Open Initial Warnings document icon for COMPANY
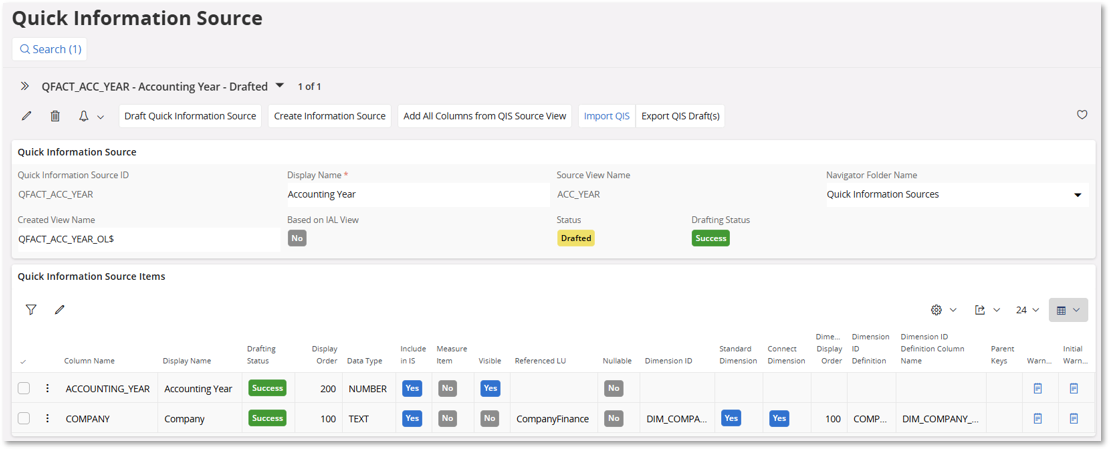 pos(1073,418)
